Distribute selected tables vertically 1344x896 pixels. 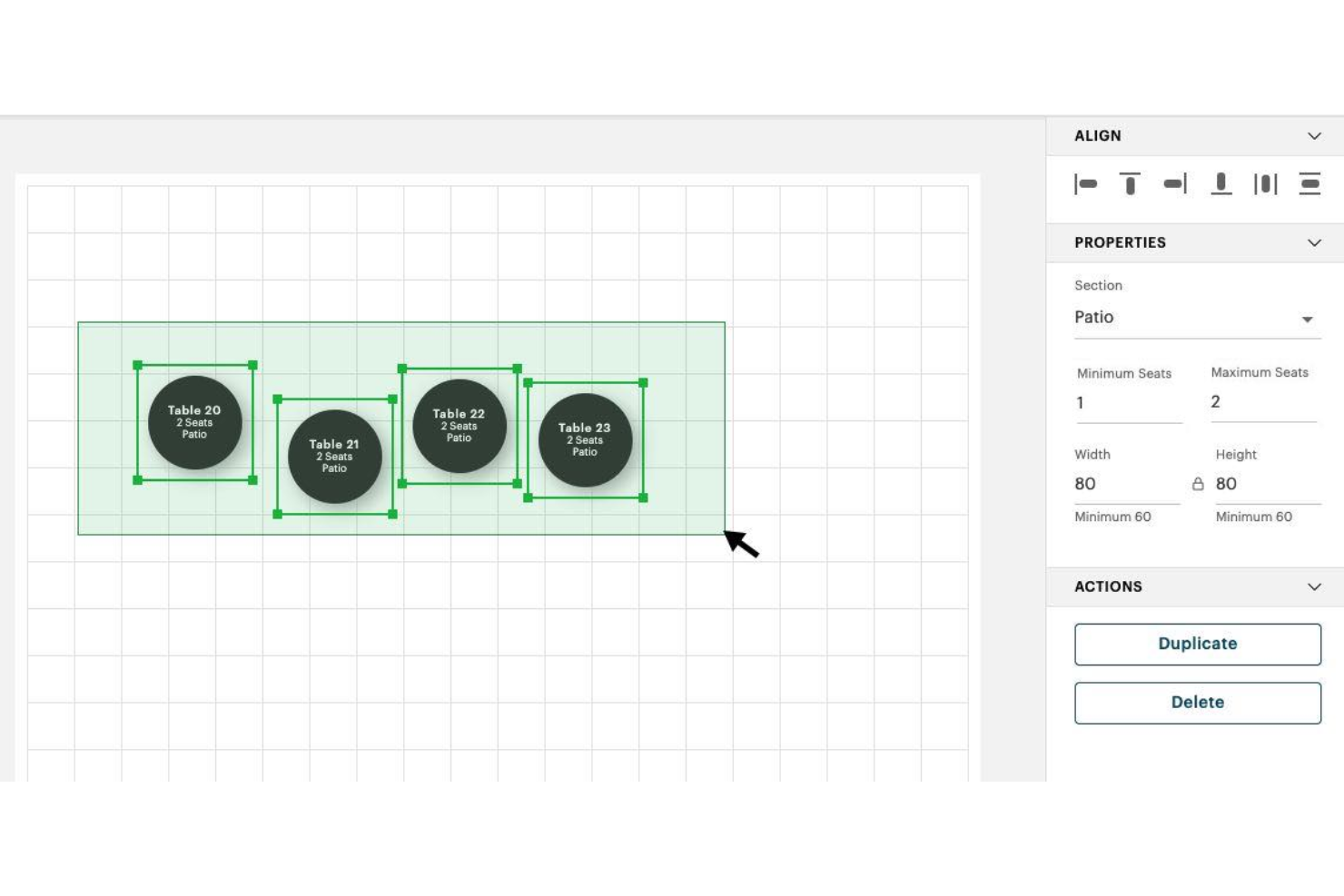click(x=1309, y=184)
